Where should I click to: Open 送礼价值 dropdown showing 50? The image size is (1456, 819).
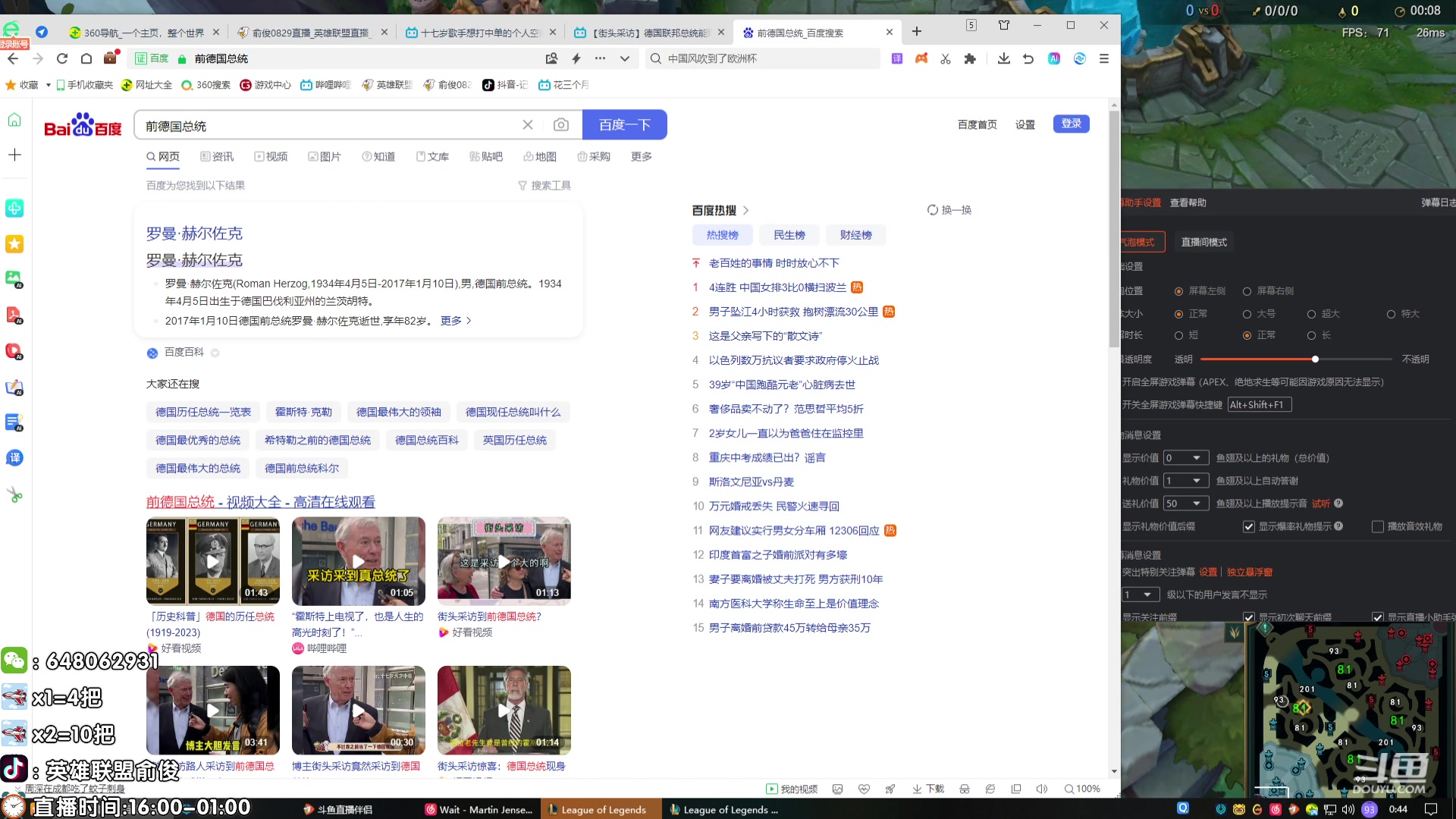pos(1186,504)
